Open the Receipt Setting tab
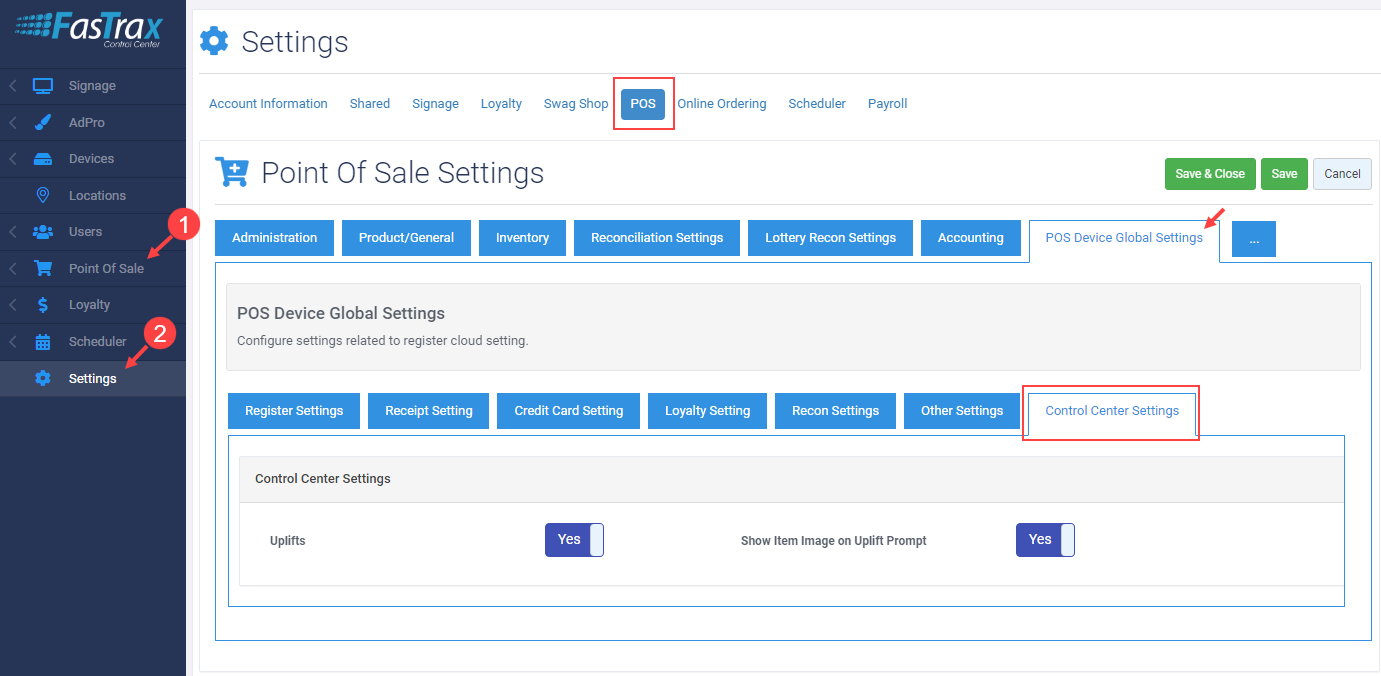 428,411
